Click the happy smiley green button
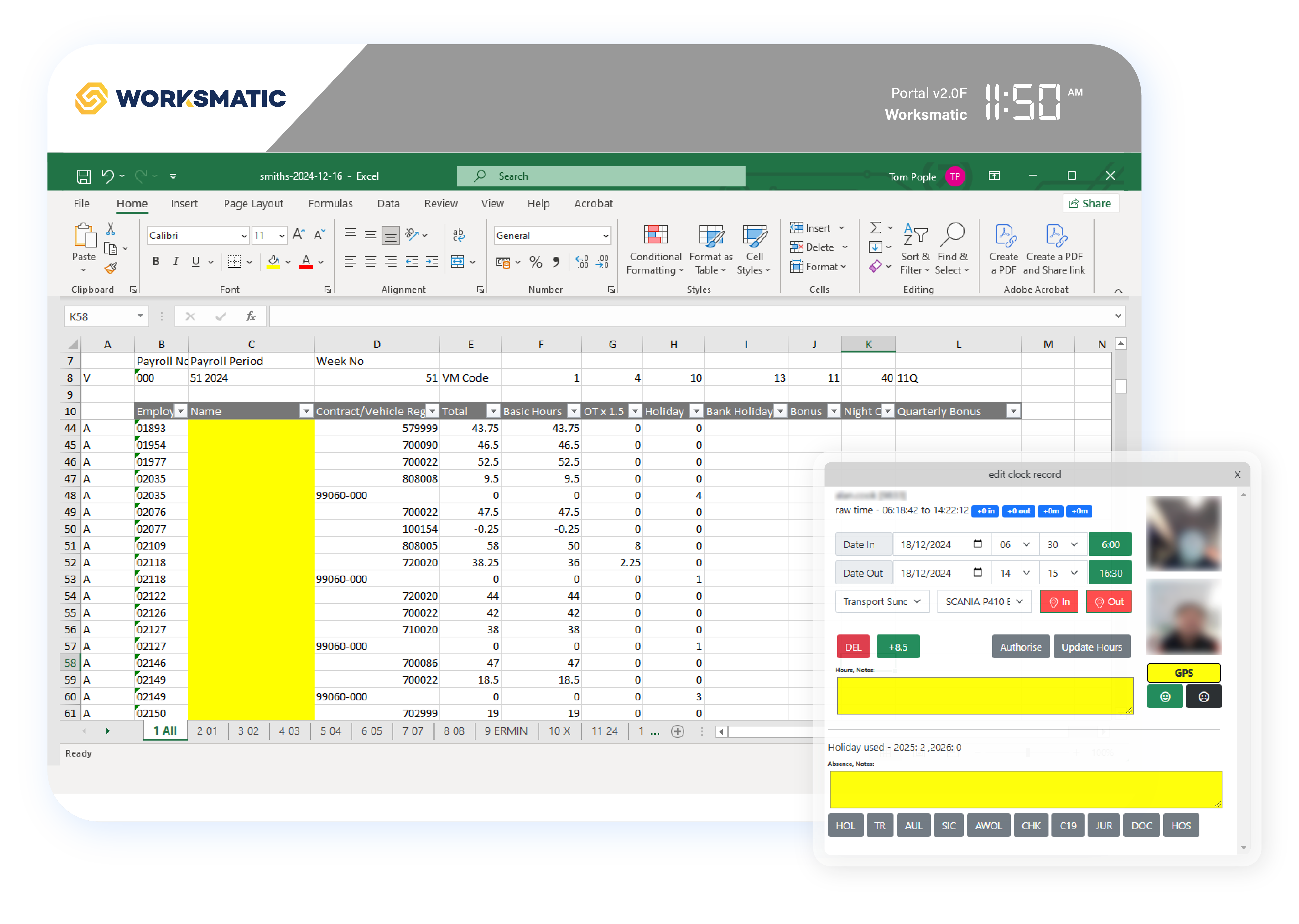This screenshot has height=924, width=1299. tap(1165, 697)
